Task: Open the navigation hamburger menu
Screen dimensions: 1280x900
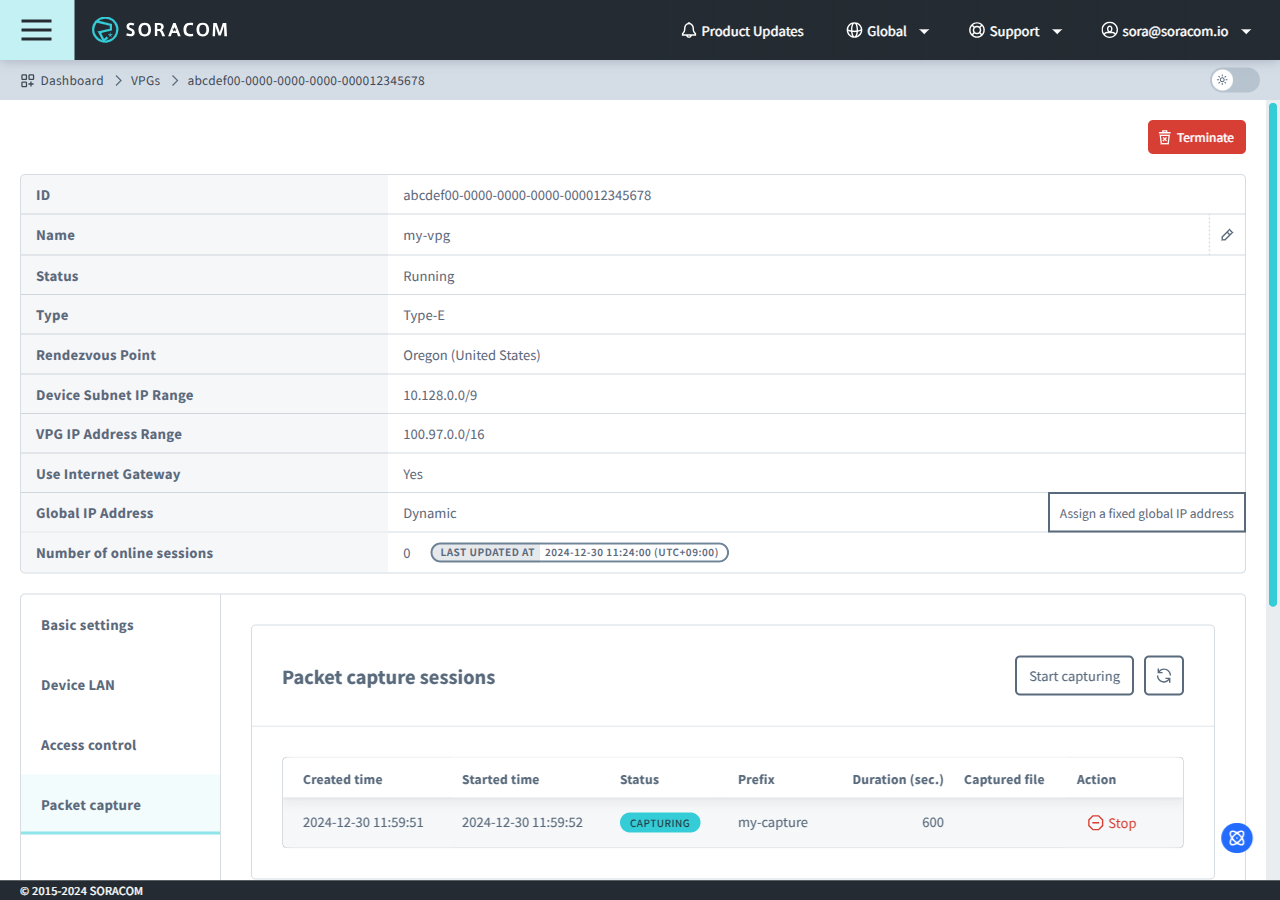Action: [36, 30]
